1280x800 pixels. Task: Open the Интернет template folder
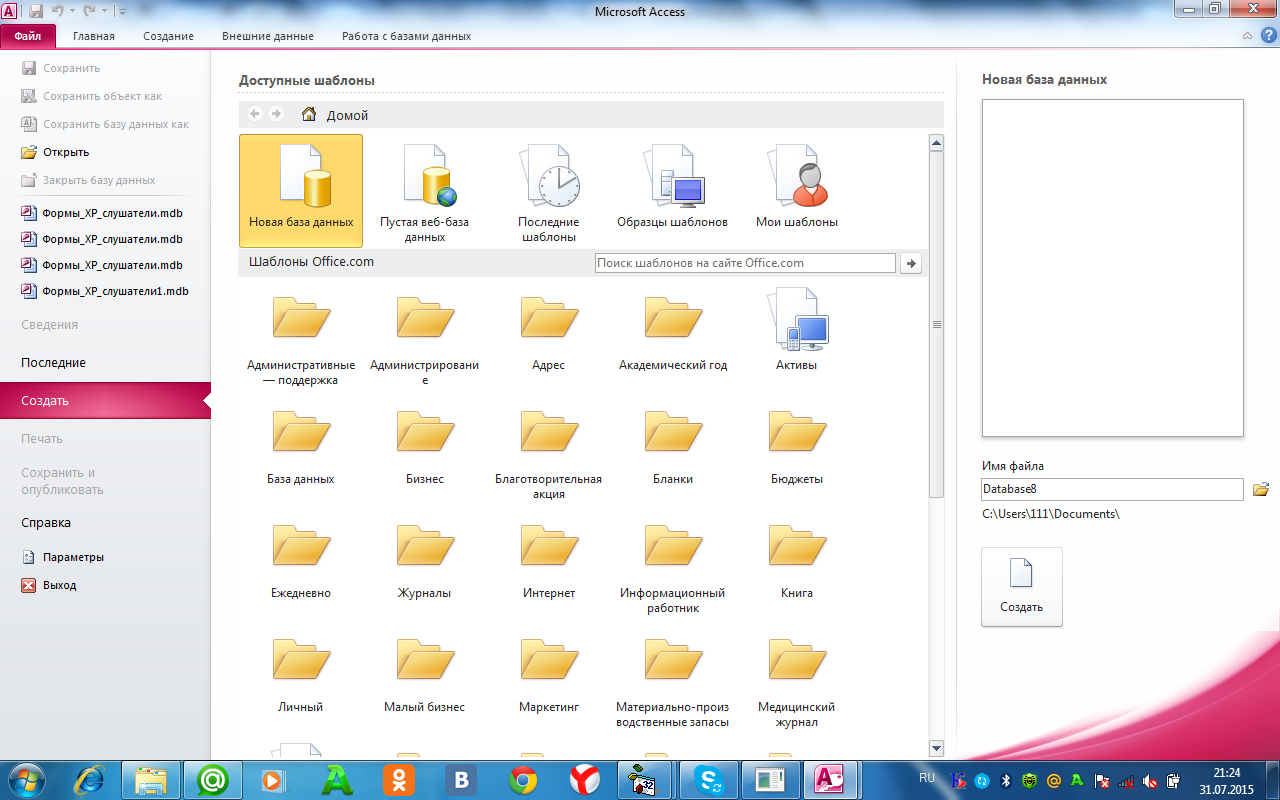pos(549,562)
